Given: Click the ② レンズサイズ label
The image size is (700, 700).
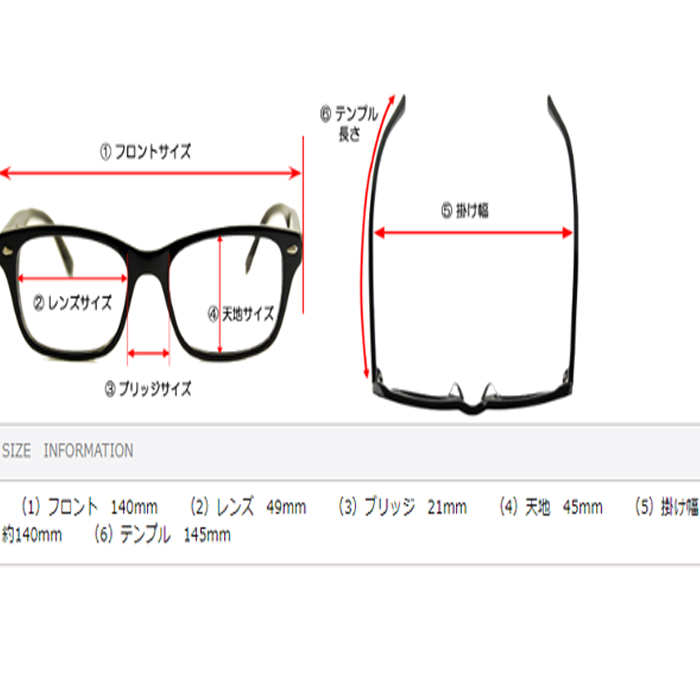Looking at the screenshot, I should [73, 303].
